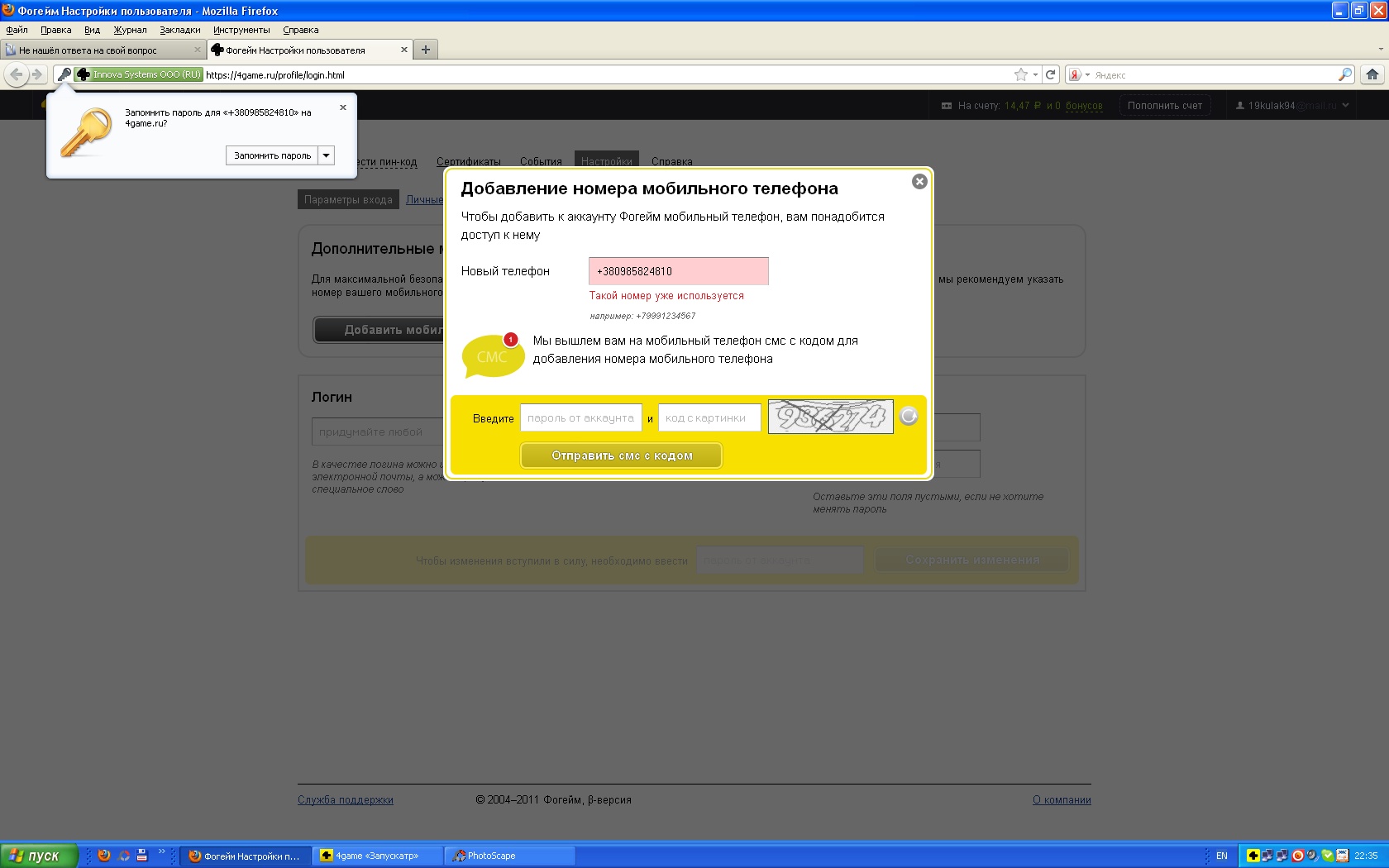
Task: Click Innova Systems site identity badge
Action: [x=139, y=74]
